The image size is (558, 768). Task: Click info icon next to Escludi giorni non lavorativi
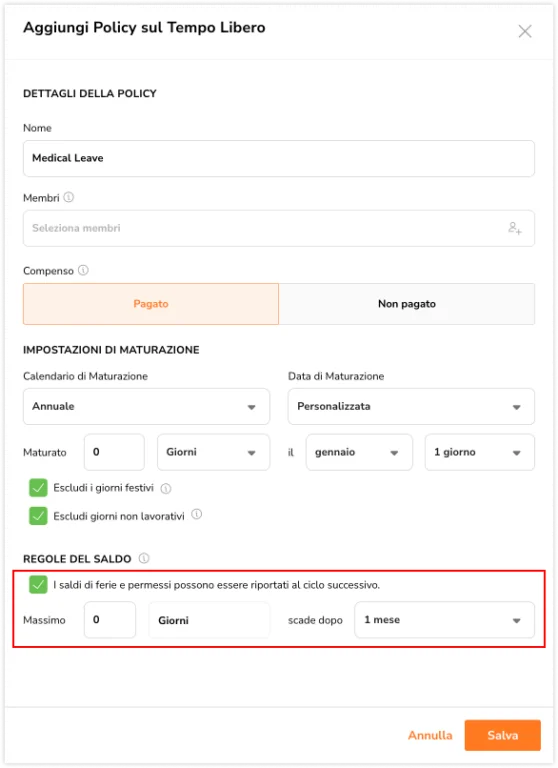click(196, 514)
